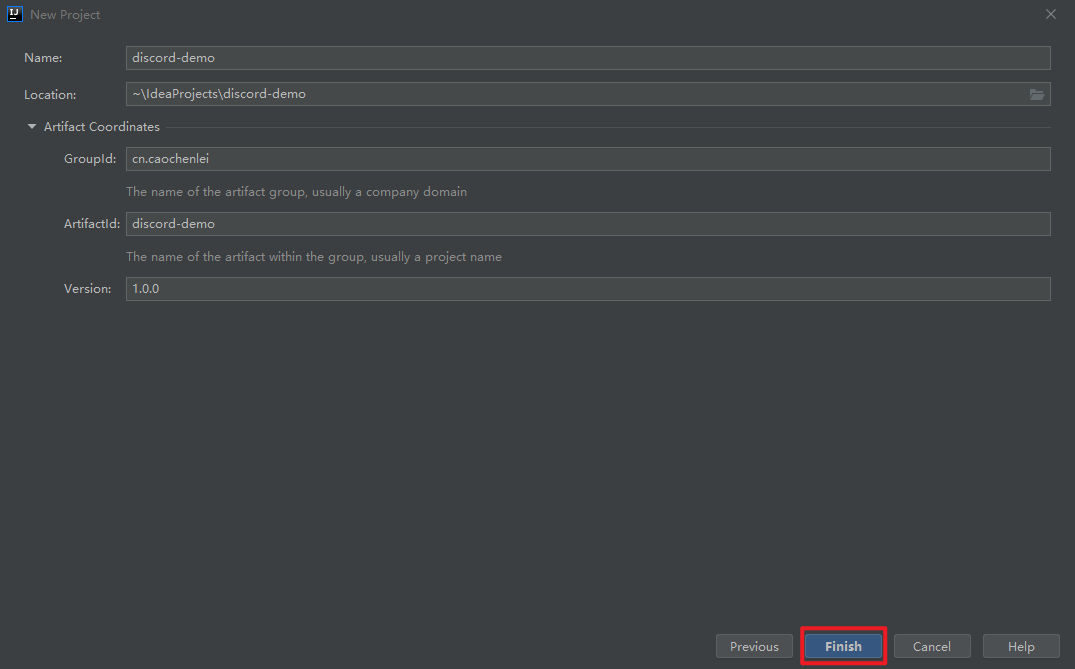Click the 'Location:' label
The image size is (1075, 669).
[50, 95]
